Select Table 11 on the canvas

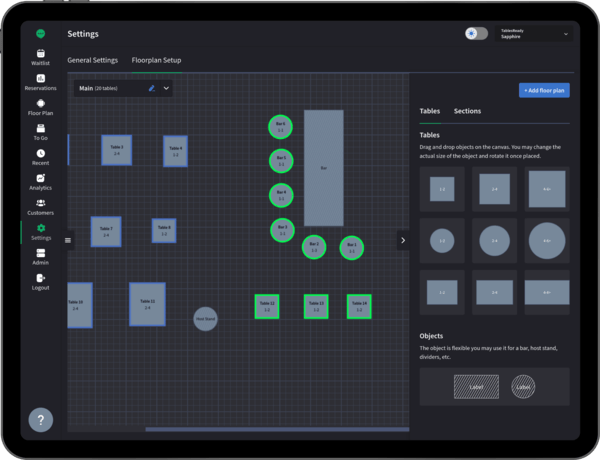pos(147,304)
